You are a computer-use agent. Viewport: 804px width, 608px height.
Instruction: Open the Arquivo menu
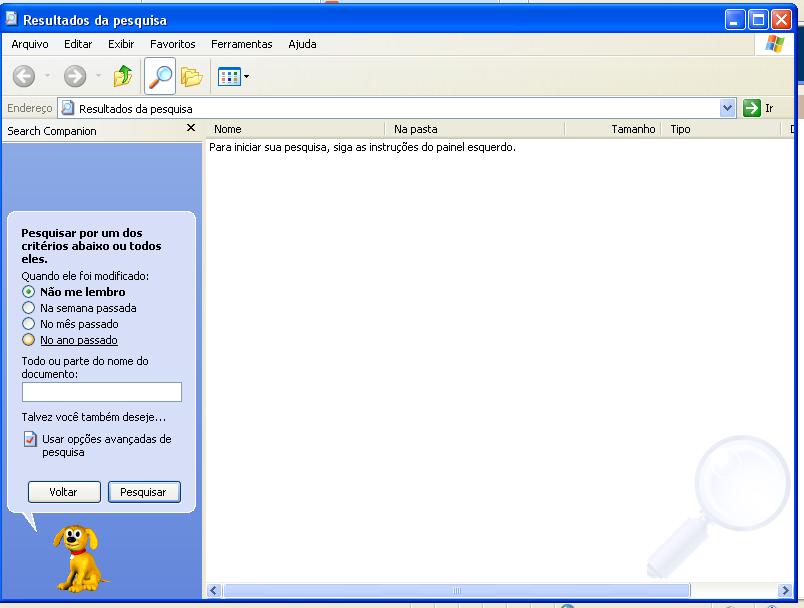30,44
